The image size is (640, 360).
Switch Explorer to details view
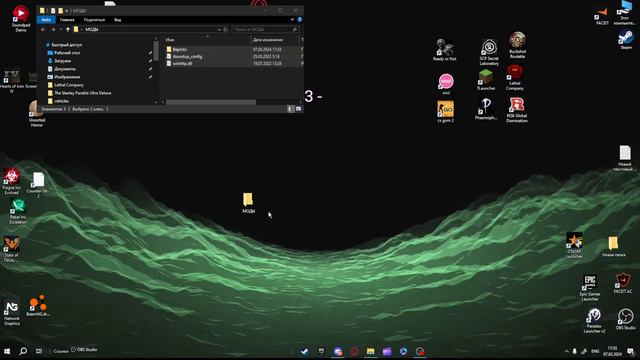[290, 109]
